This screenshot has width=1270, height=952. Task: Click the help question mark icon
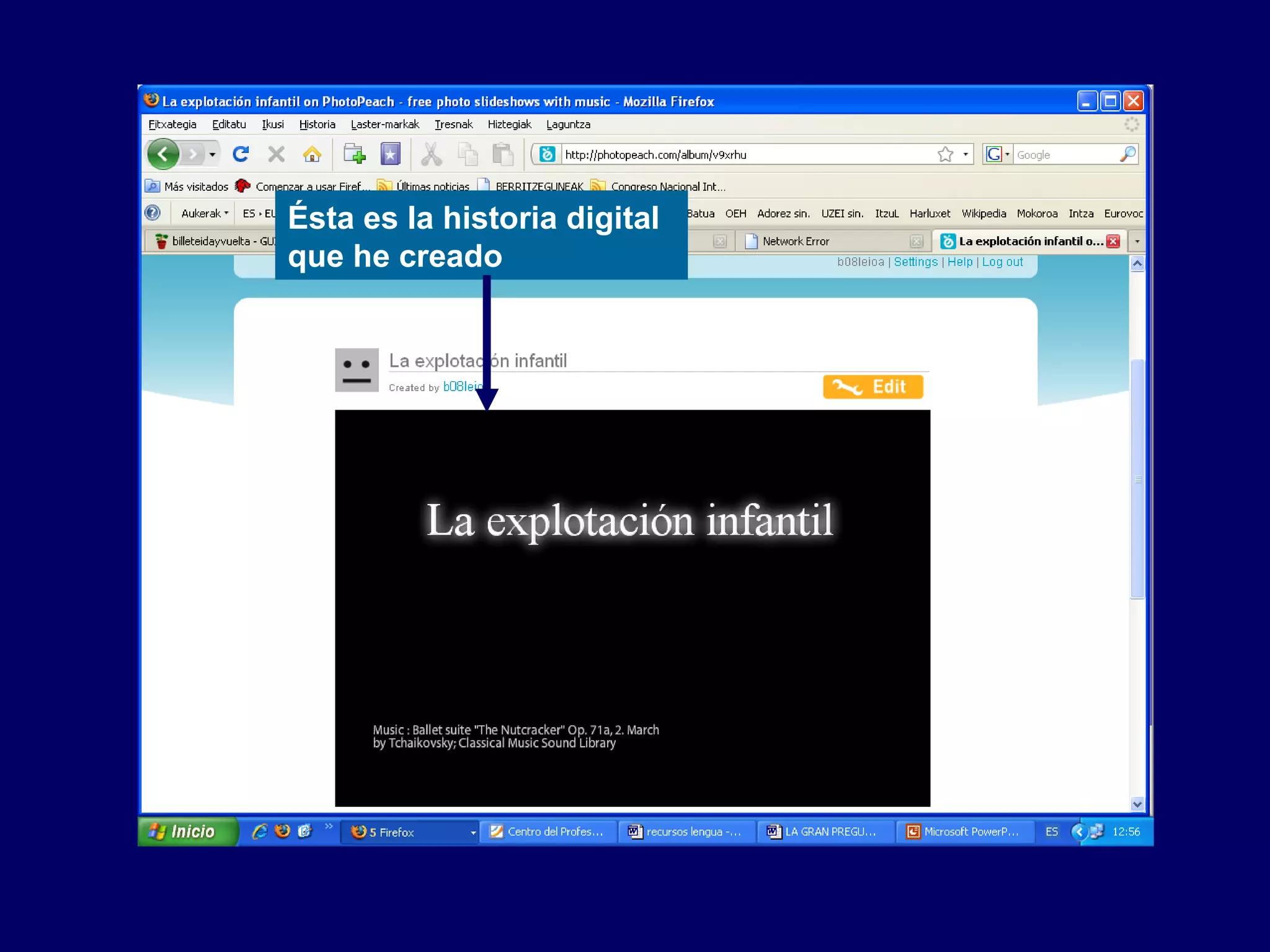[x=152, y=213]
